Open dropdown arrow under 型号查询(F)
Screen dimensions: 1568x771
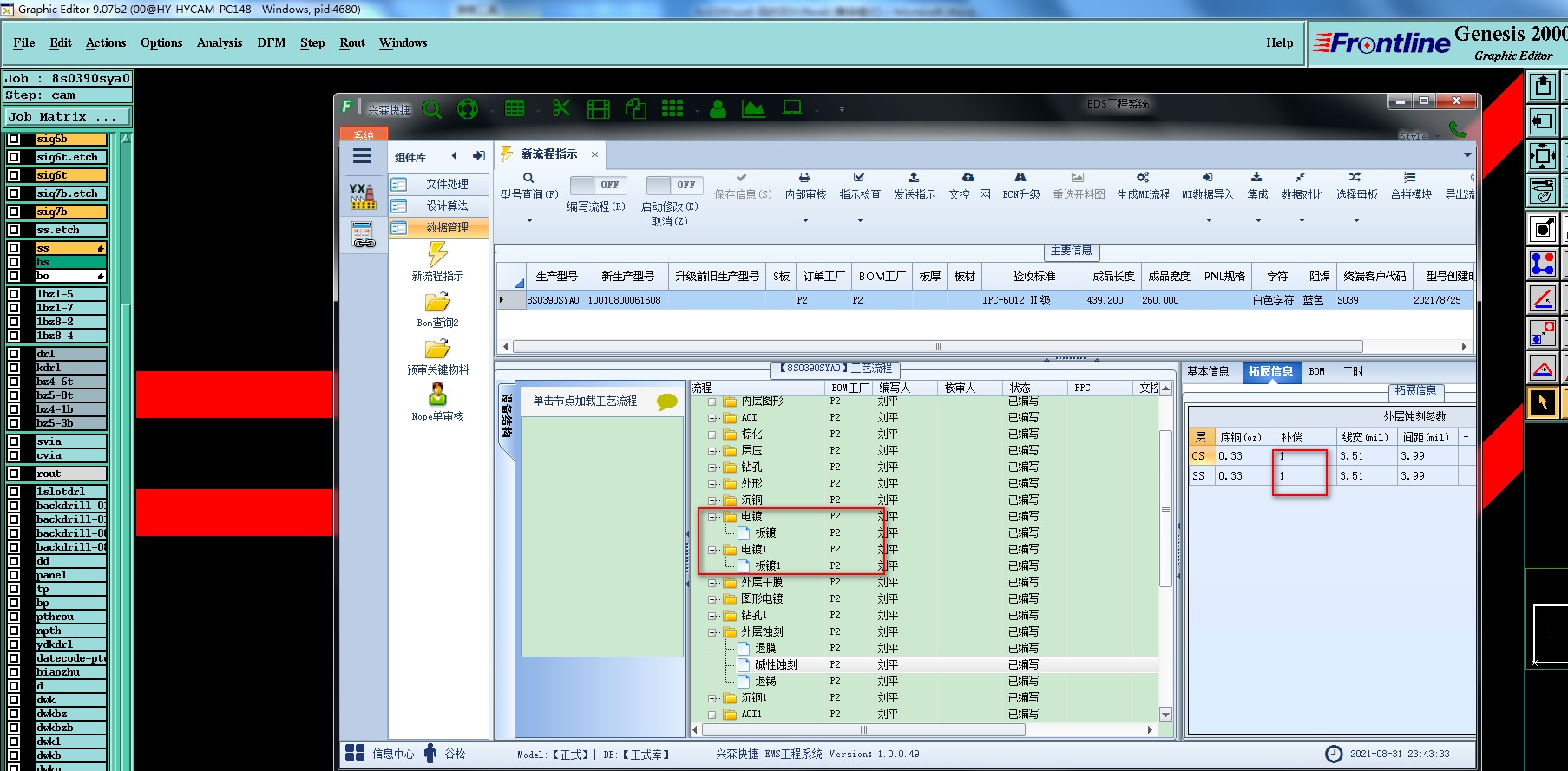pos(529,220)
